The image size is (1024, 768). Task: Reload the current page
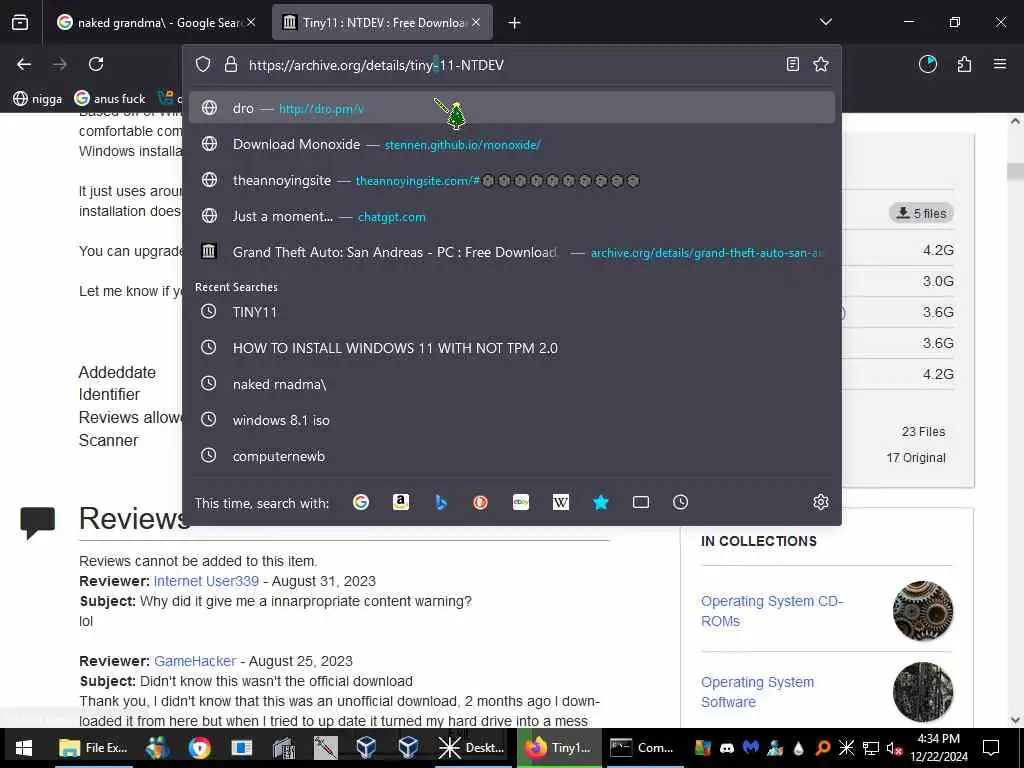[x=96, y=64]
